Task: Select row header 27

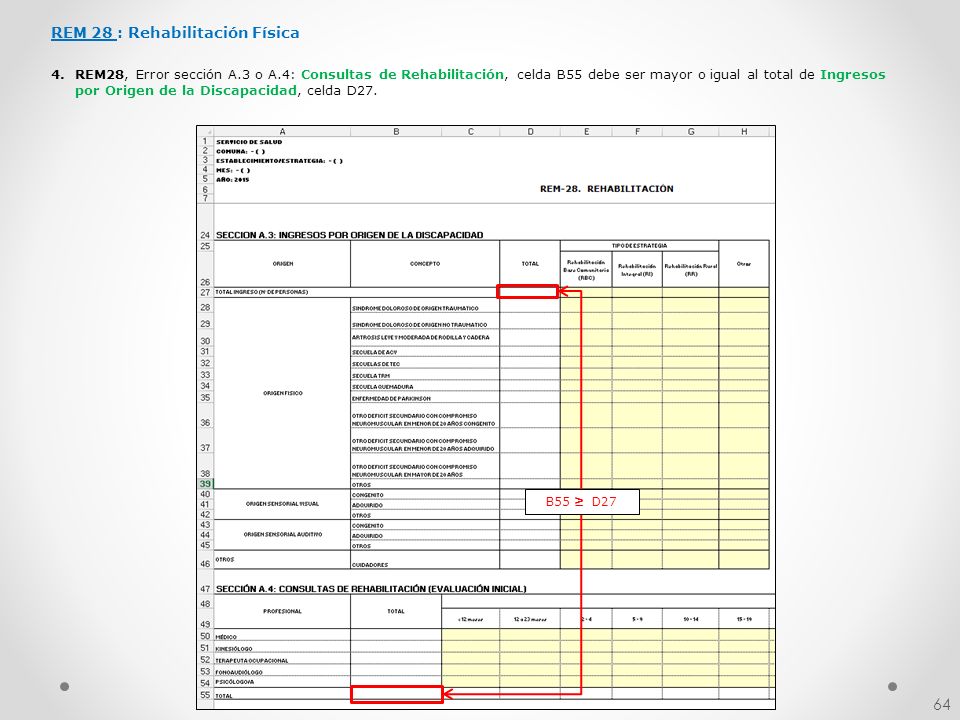Action: click(x=205, y=293)
